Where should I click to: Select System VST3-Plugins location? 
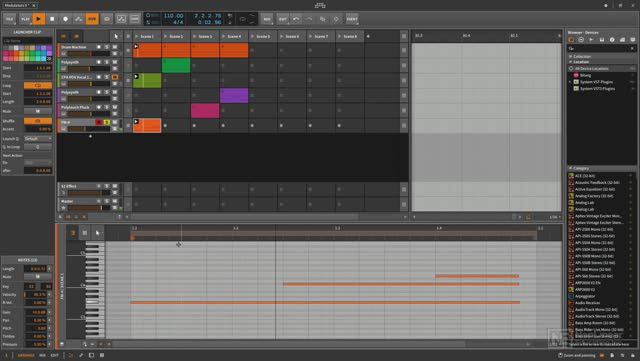597,89
